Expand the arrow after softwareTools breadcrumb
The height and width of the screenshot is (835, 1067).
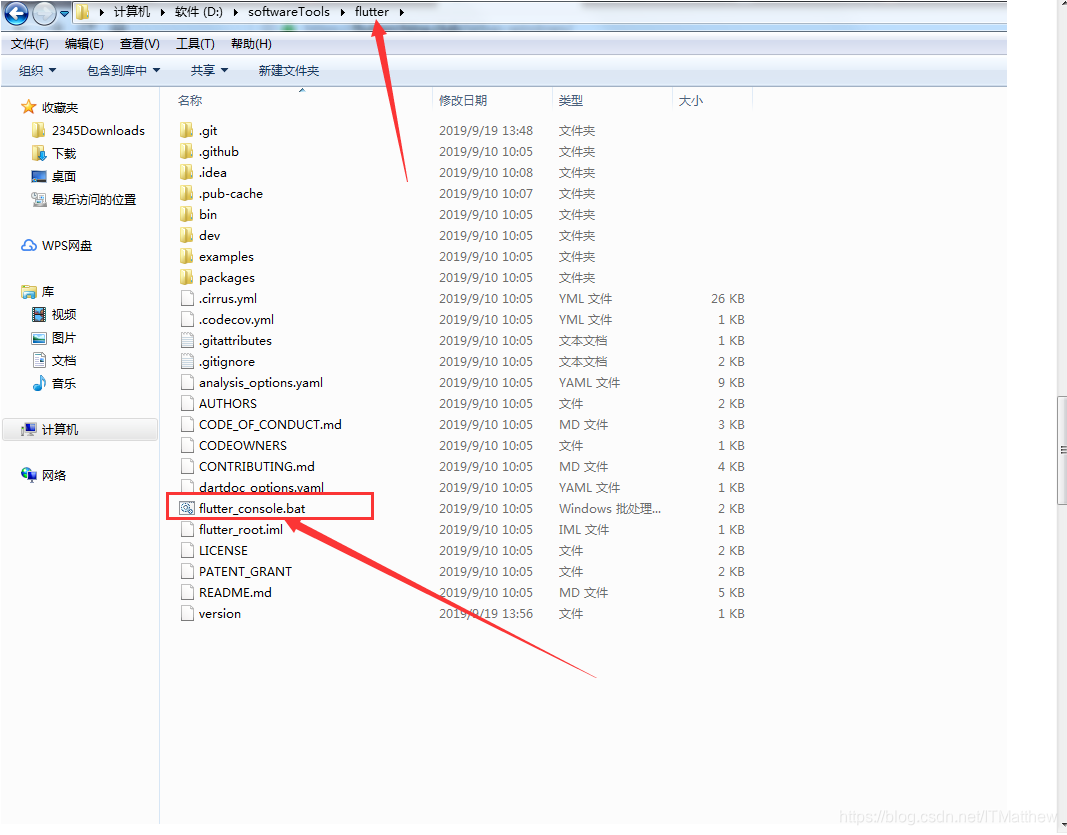click(343, 12)
